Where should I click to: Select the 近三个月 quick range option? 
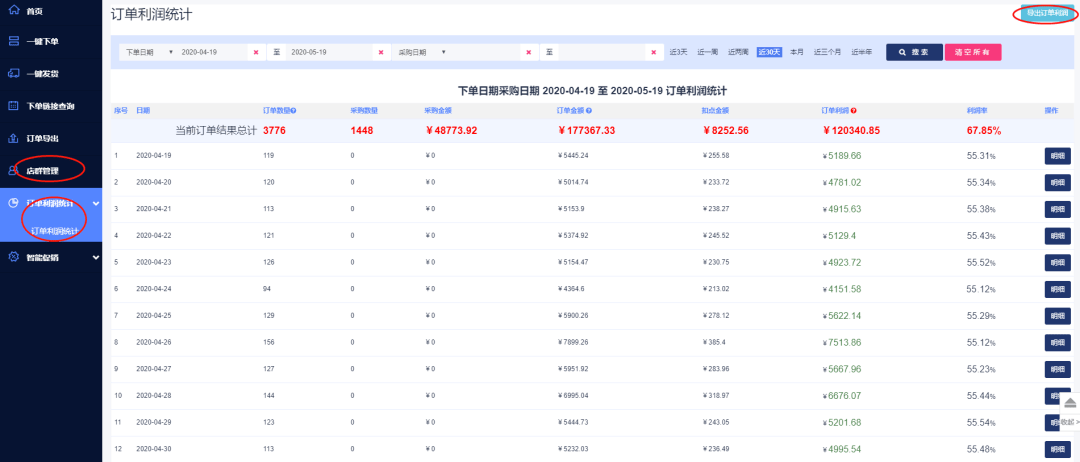[827, 51]
